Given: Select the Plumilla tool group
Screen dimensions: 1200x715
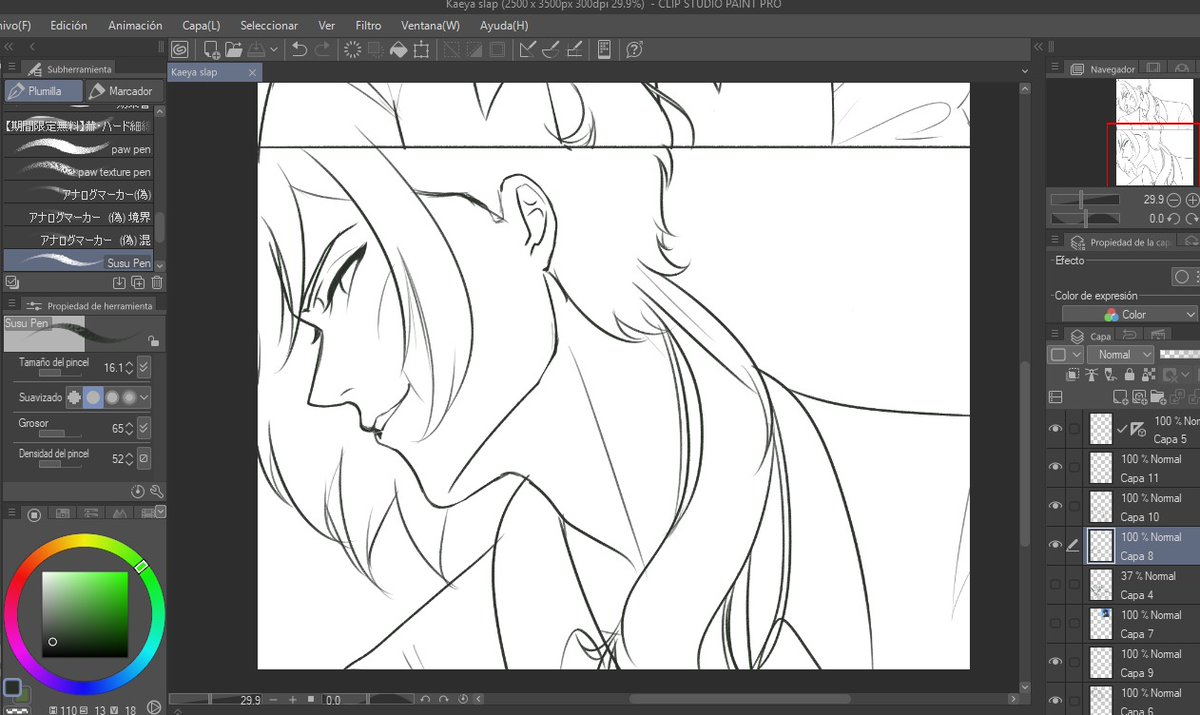Looking at the screenshot, I should coord(44,91).
